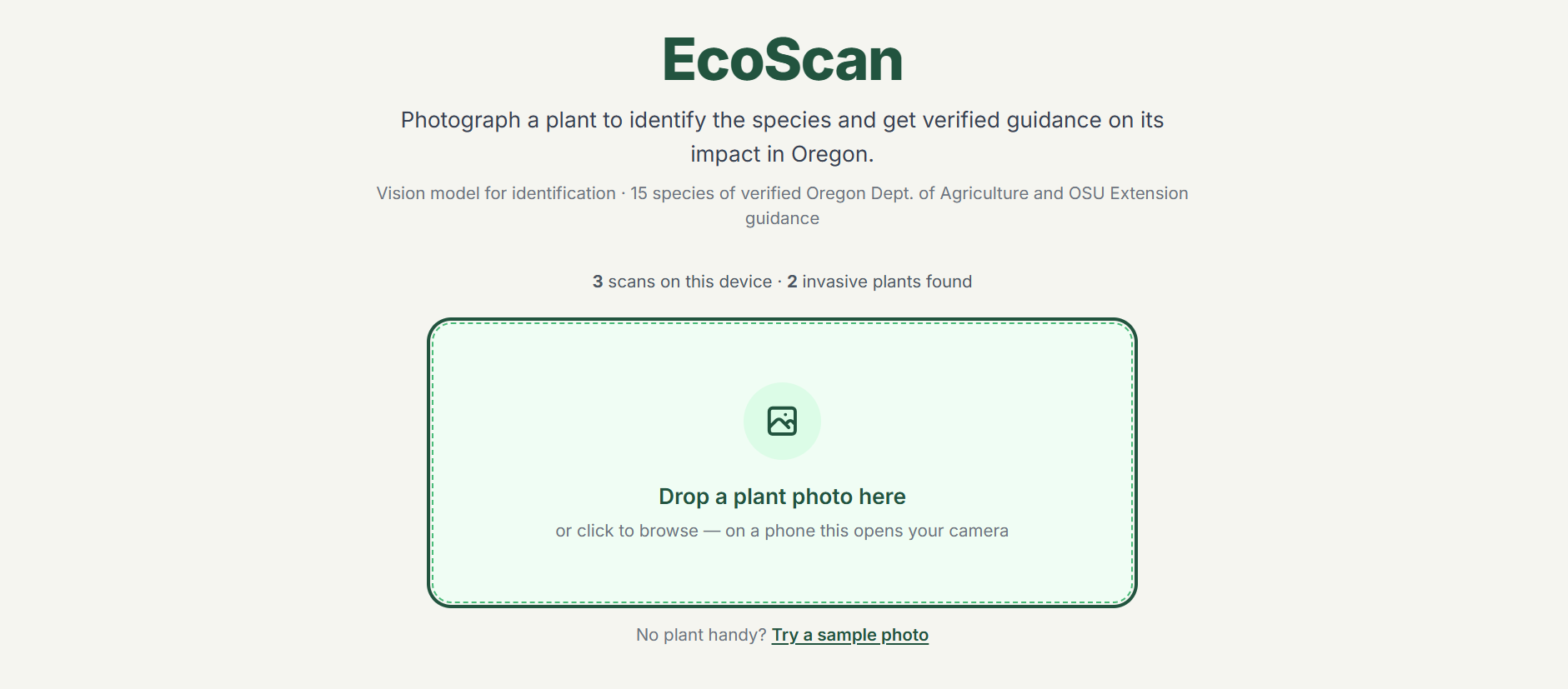Click the 3 scans on this device counter

pos(682,282)
